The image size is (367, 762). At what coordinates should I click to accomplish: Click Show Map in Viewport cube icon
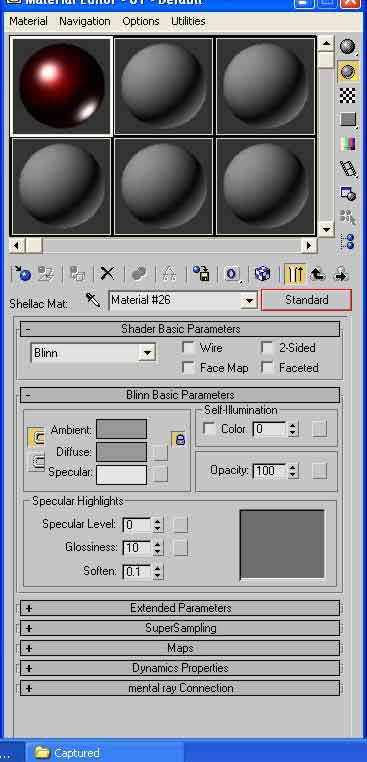click(262, 274)
